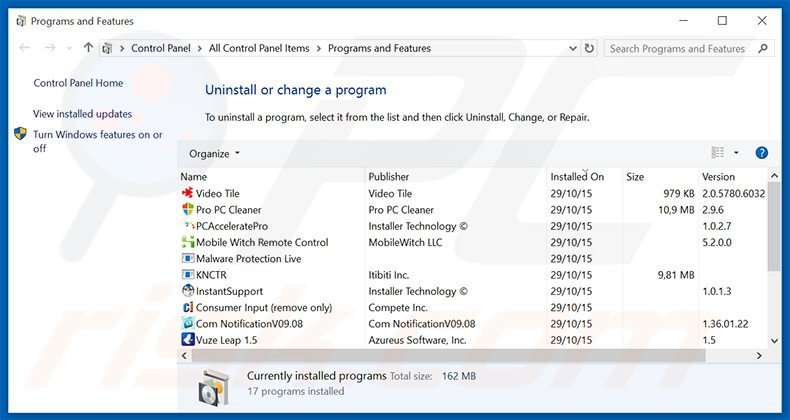Click the 5.2.0.0 version cell

716,242
